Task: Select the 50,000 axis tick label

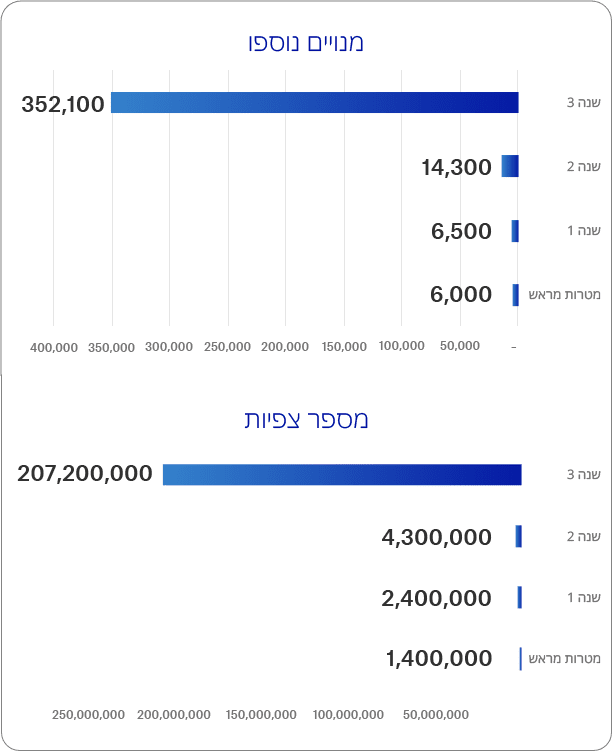Action: [x=459, y=347]
